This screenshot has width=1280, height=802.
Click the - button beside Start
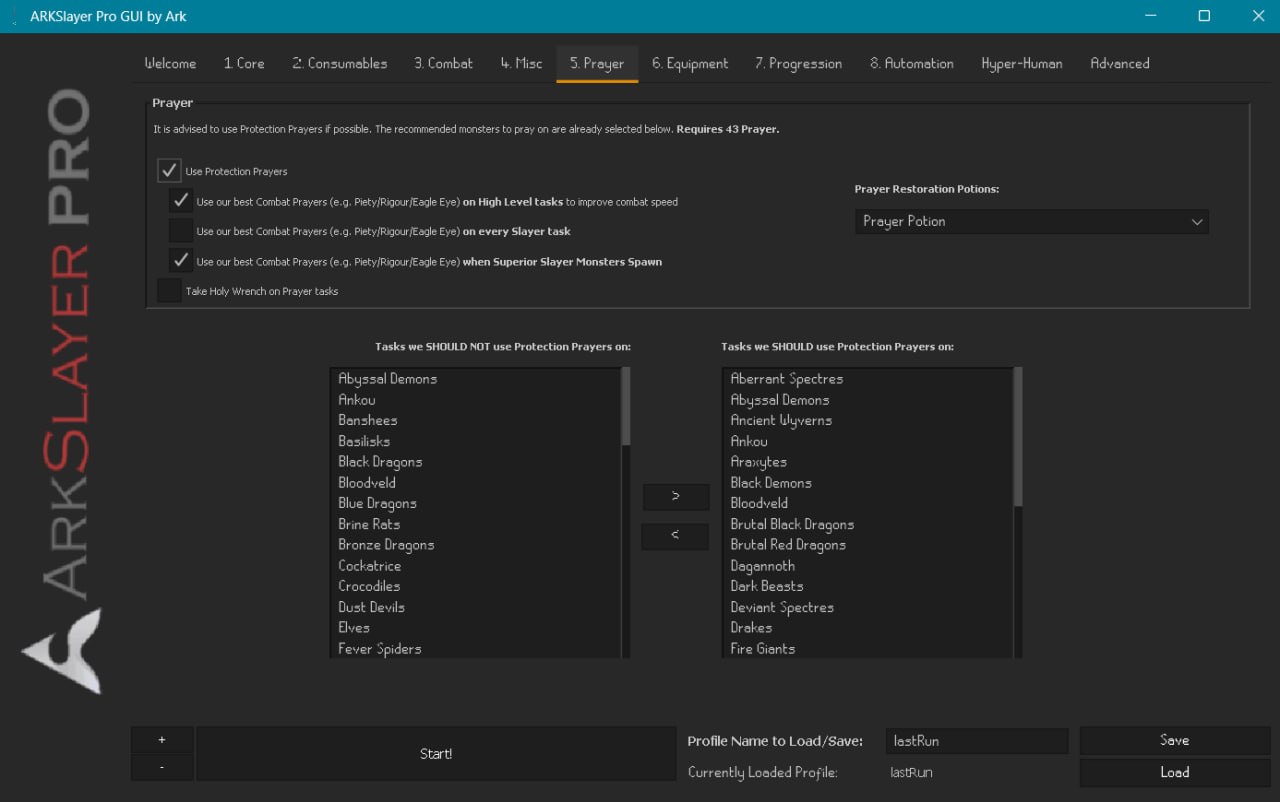point(162,767)
